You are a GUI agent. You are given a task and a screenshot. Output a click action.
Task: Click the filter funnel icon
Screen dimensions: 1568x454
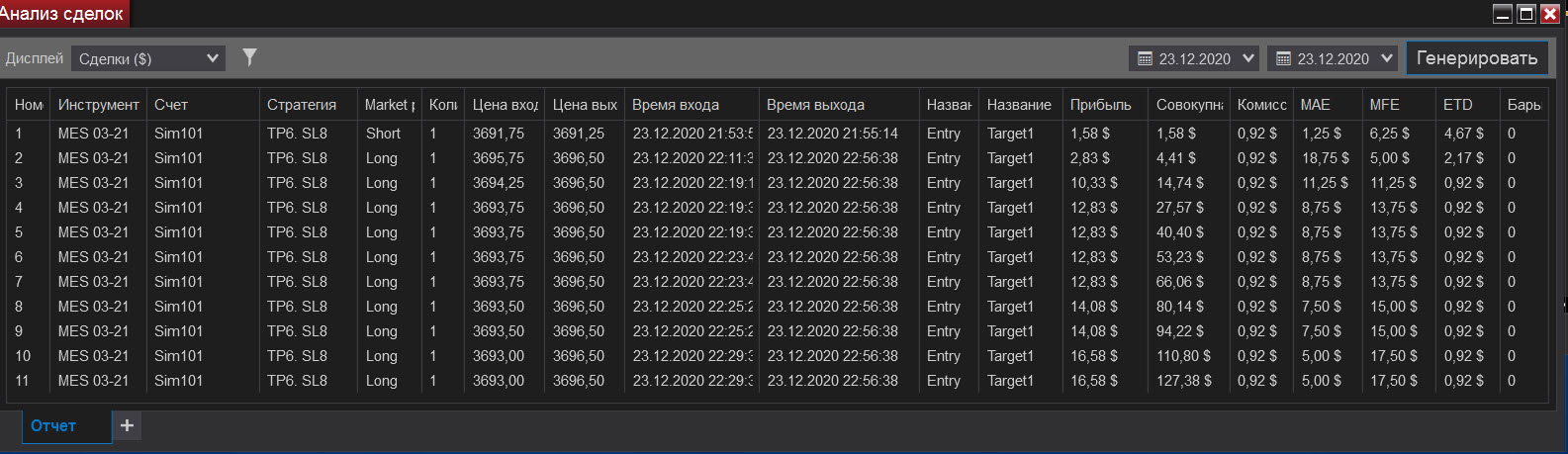pos(250,57)
